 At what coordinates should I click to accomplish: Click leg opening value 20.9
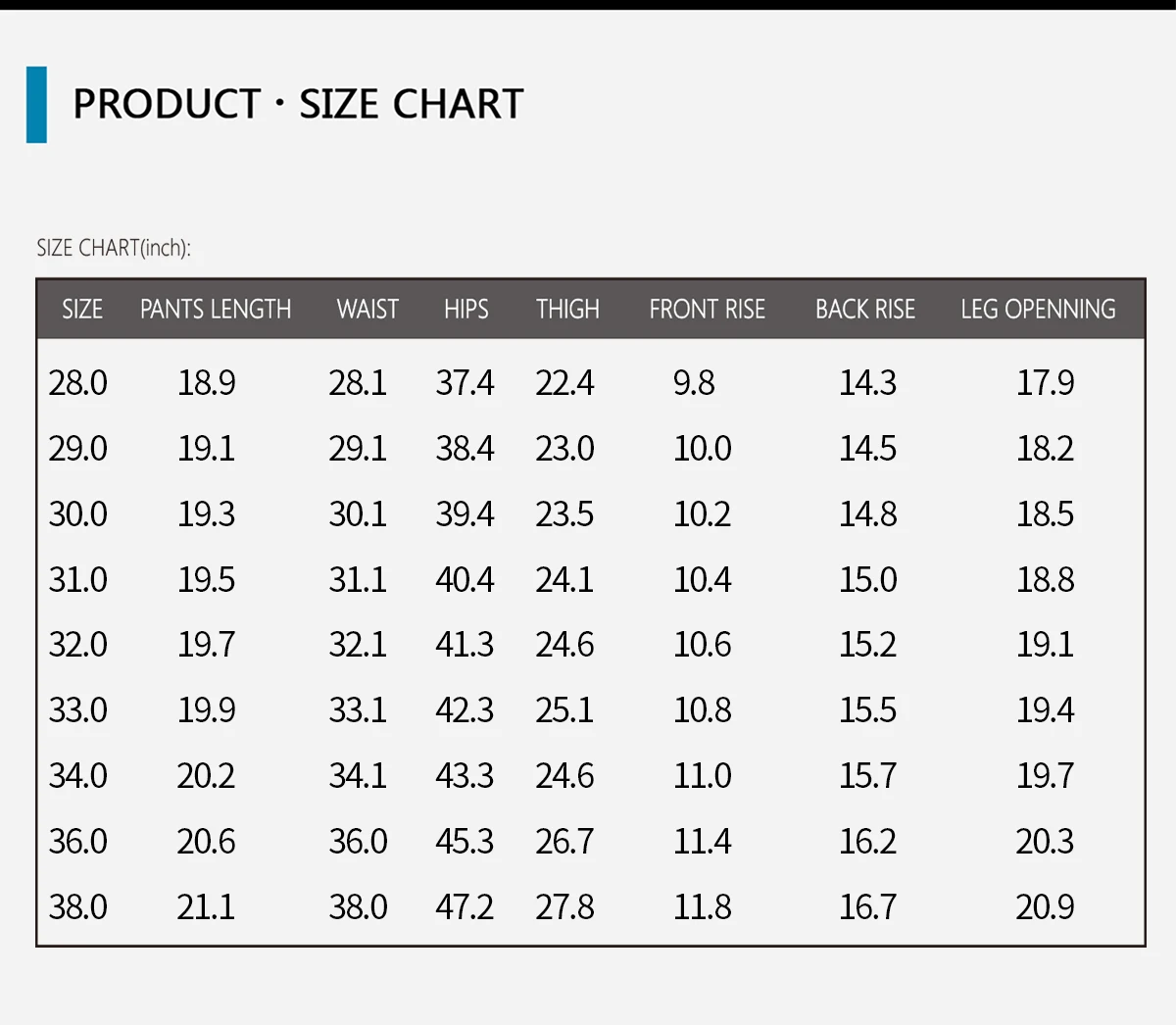[1045, 907]
